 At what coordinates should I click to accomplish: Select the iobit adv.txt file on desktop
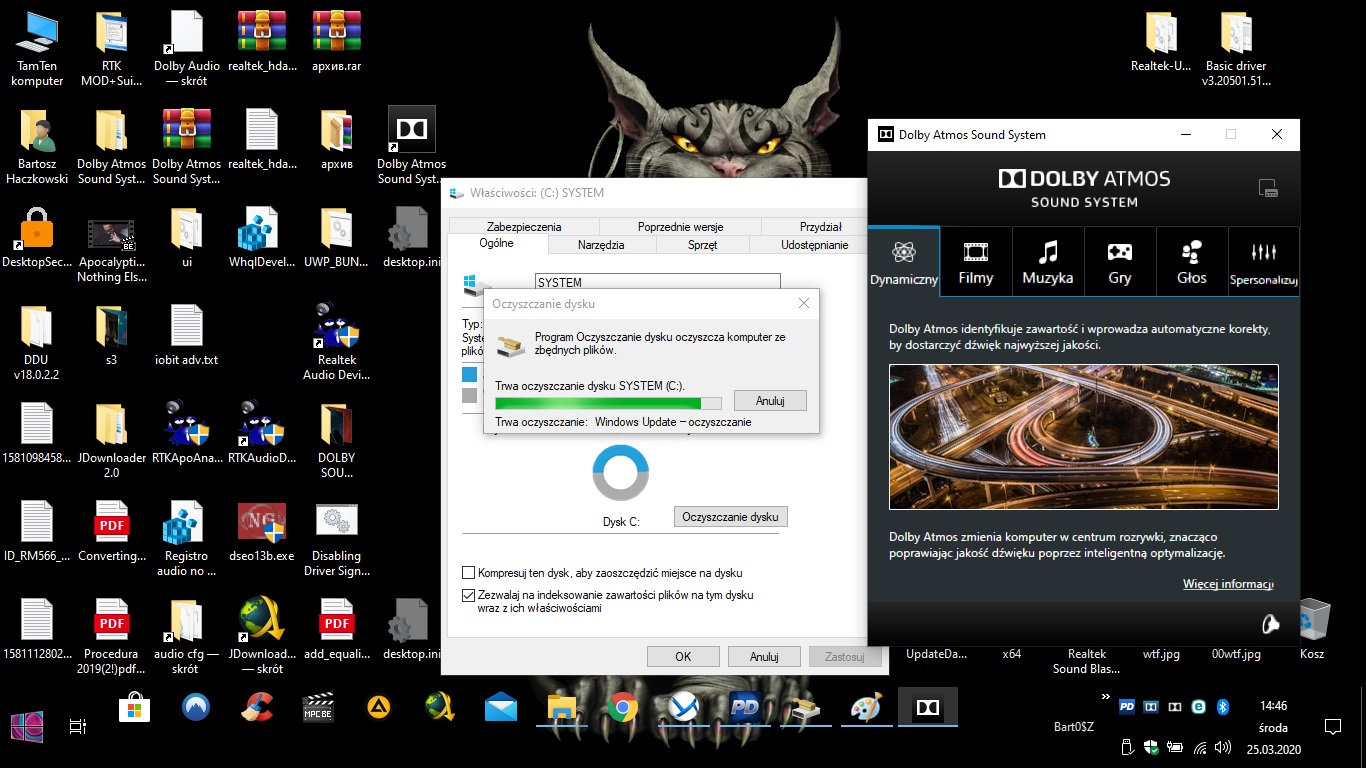187,336
